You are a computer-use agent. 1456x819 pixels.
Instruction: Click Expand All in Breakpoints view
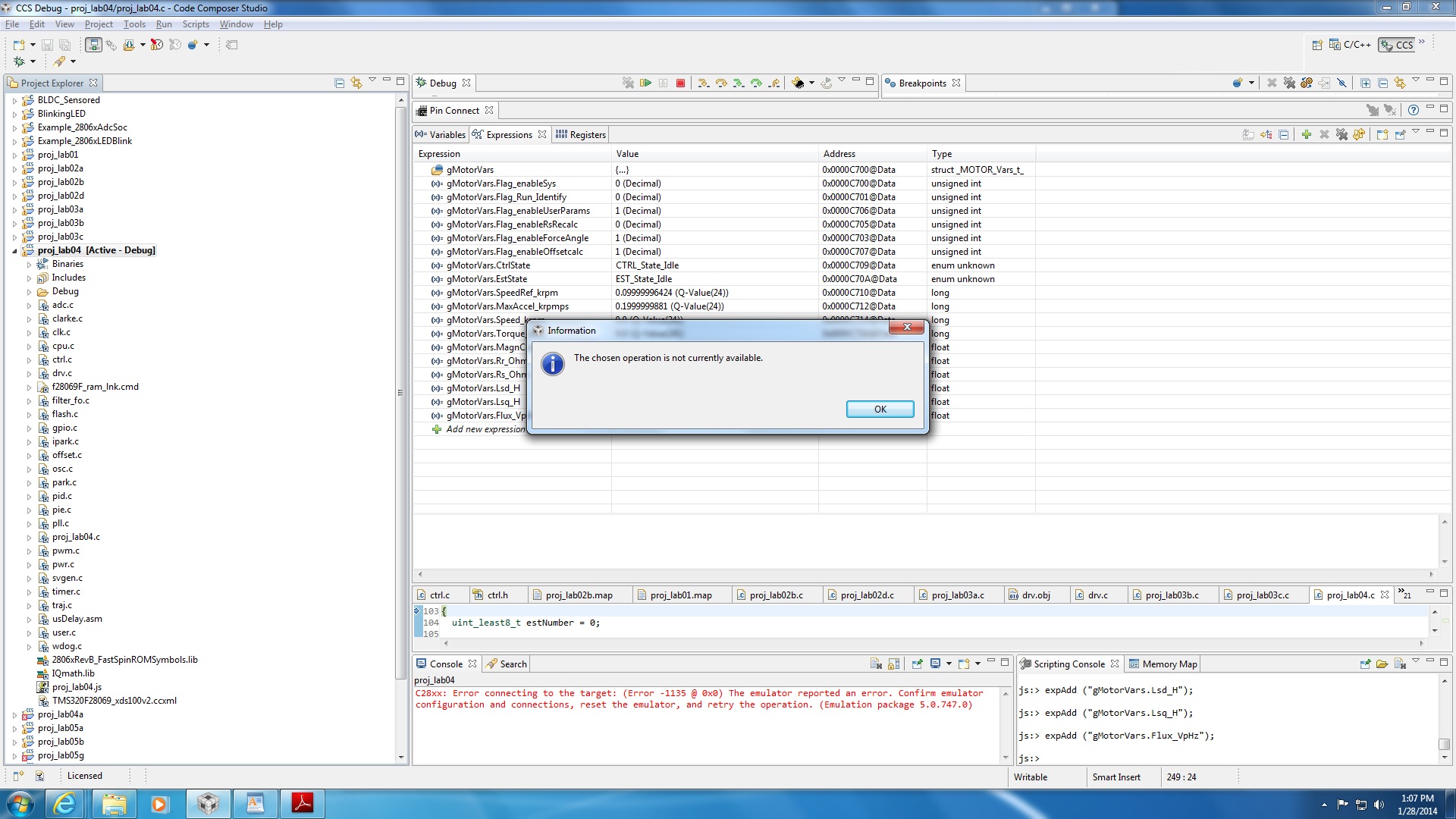pos(1365,83)
